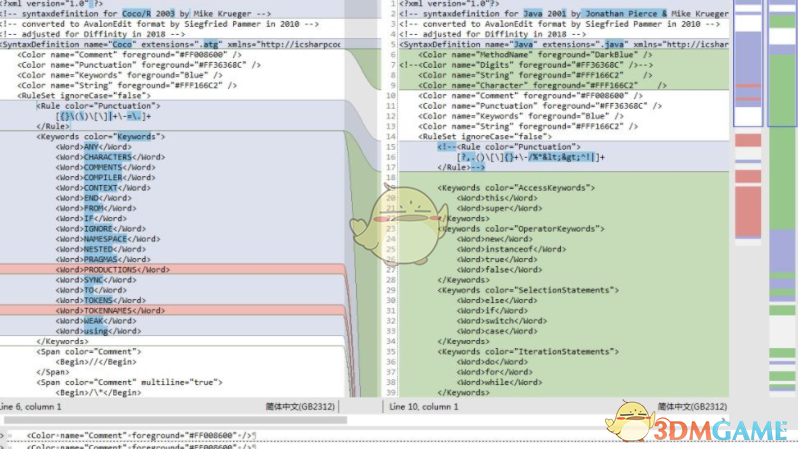Click the Word instanceof entry
This screenshot has height=449, width=798.
[511, 249]
